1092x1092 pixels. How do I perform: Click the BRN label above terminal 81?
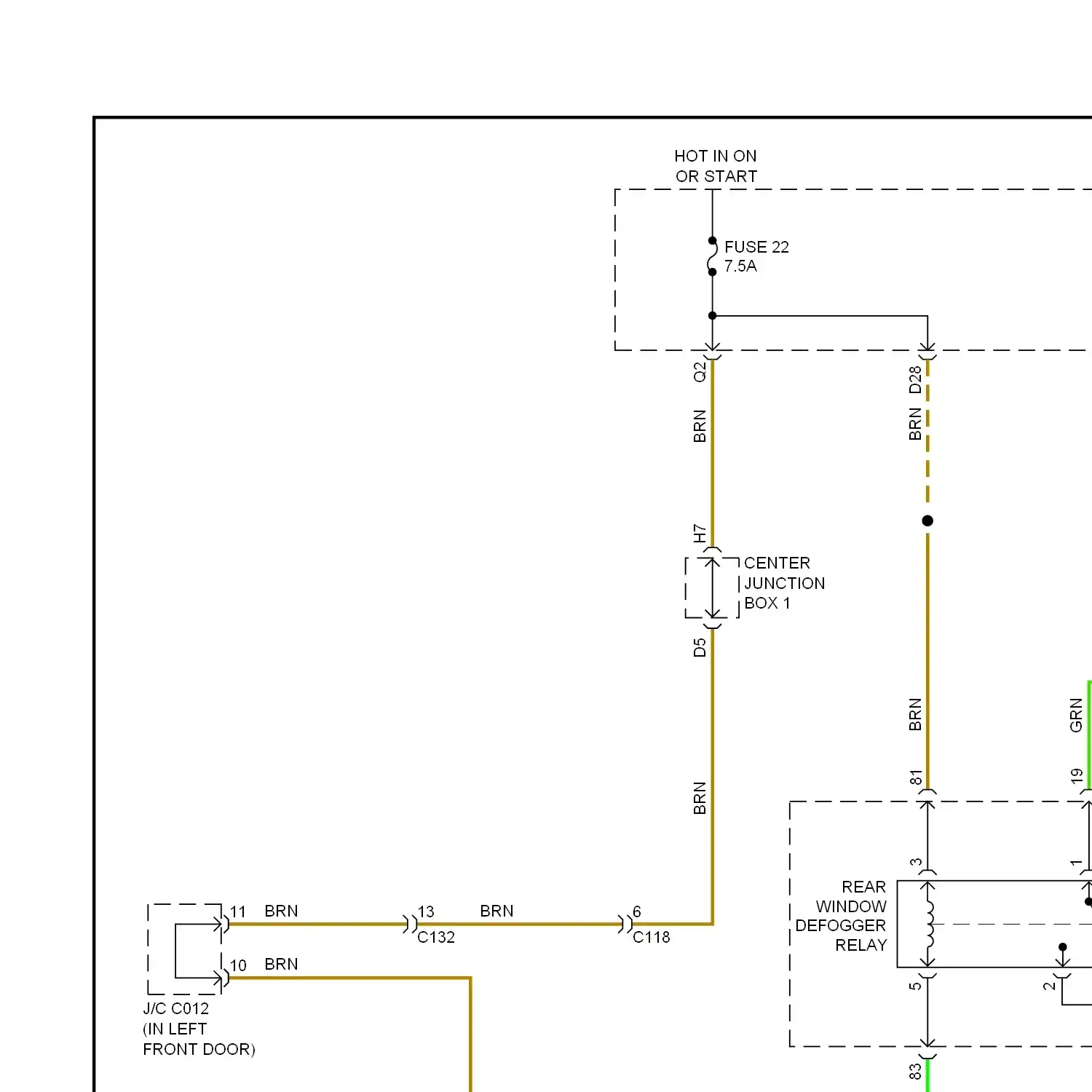coord(915,714)
